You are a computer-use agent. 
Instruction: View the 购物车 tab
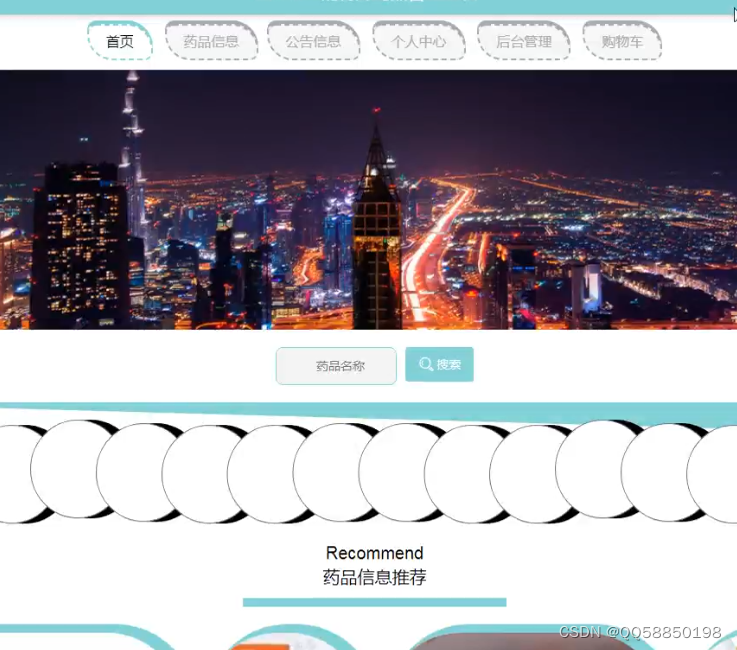coord(622,41)
